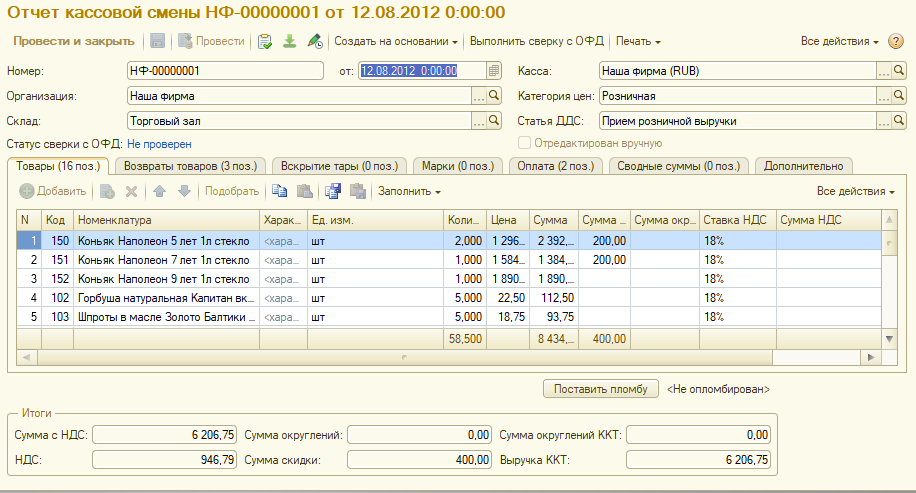Screen dimensions: 916x493
Task: Open Создать на основании dropdown
Action: tap(396, 41)
